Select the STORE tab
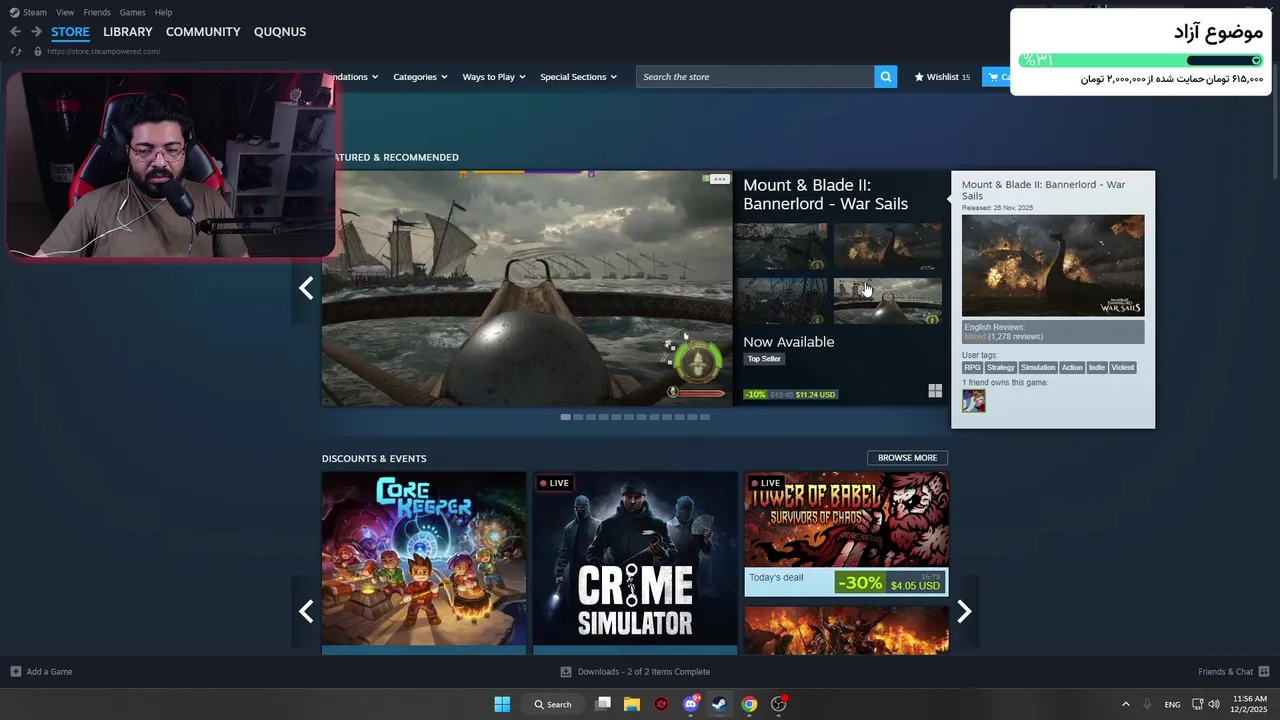1280x720 pixels. (70, 32)
